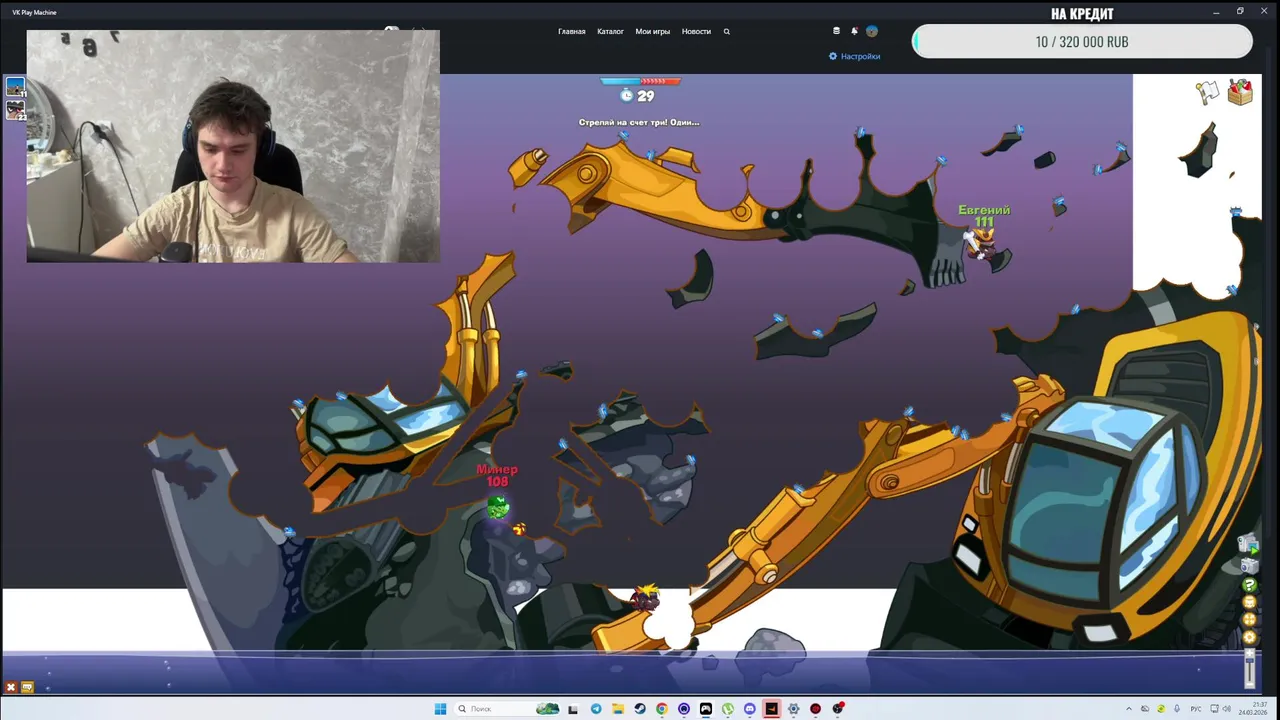This screenshot has height=720, width=1280.
Task: Click the search magnifier in top navigation
Action: (727, 31)
